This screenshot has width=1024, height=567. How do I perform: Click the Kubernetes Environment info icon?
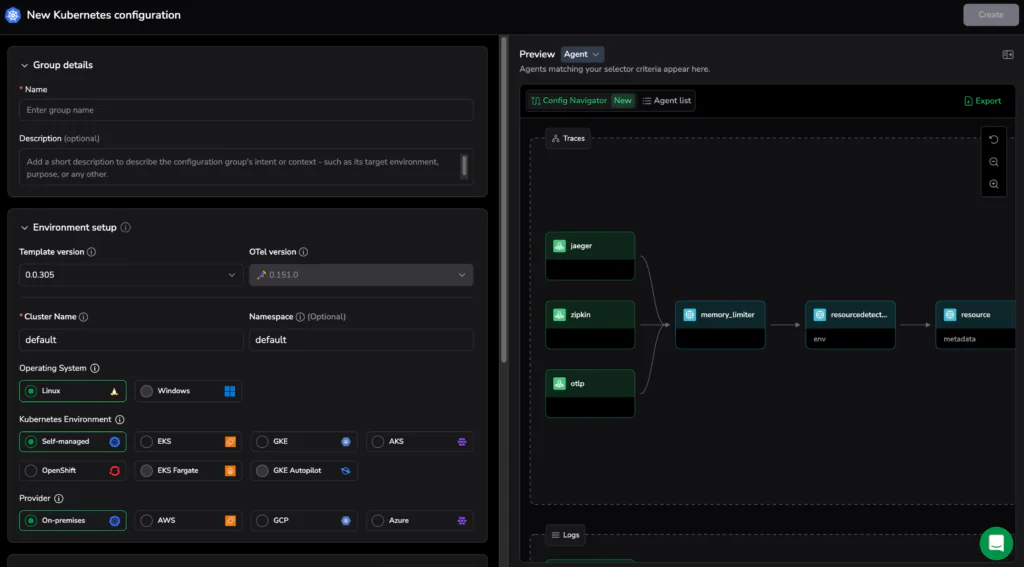click(120, 419)
